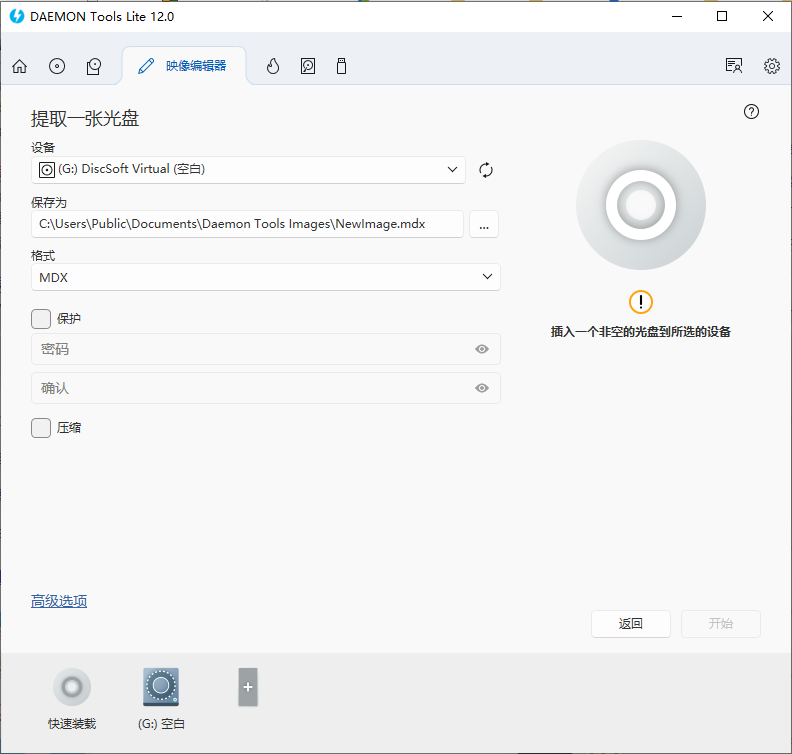This screenshot has width=792, height=754.
Task: Open the virtual hard disk icon
Action: [308, 66]
